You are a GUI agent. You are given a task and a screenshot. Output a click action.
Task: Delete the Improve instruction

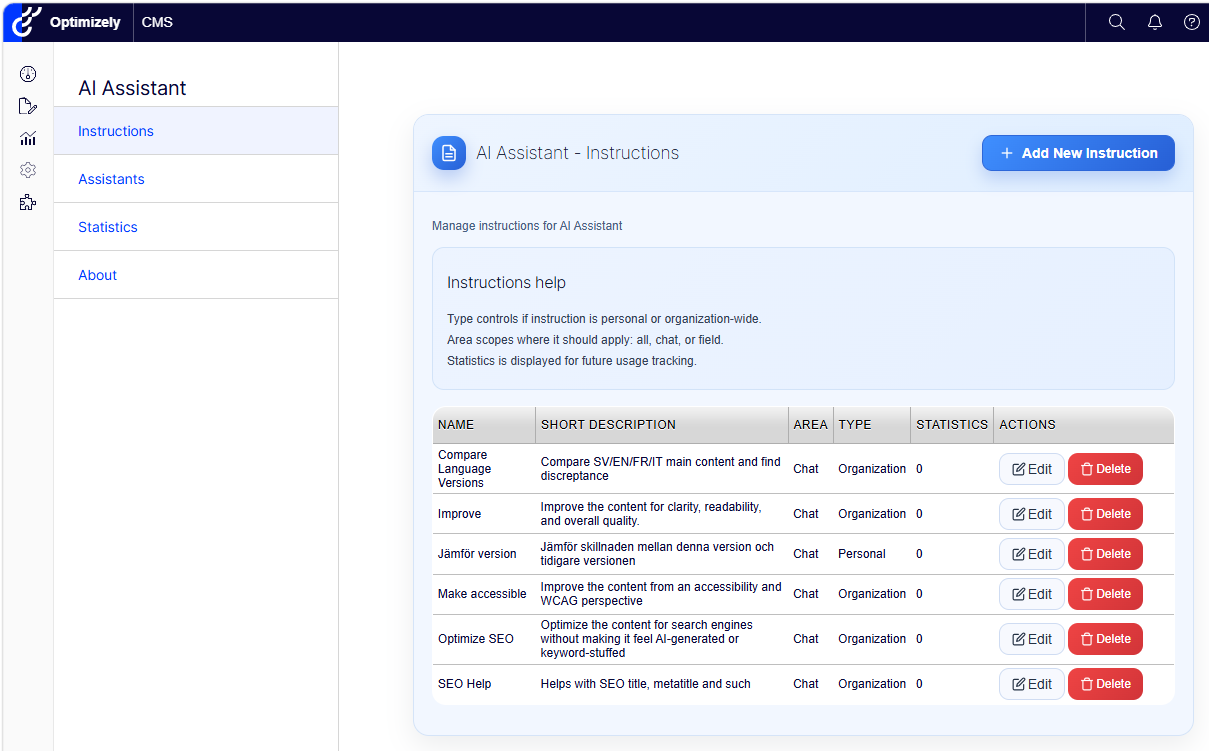point(1105,514)
